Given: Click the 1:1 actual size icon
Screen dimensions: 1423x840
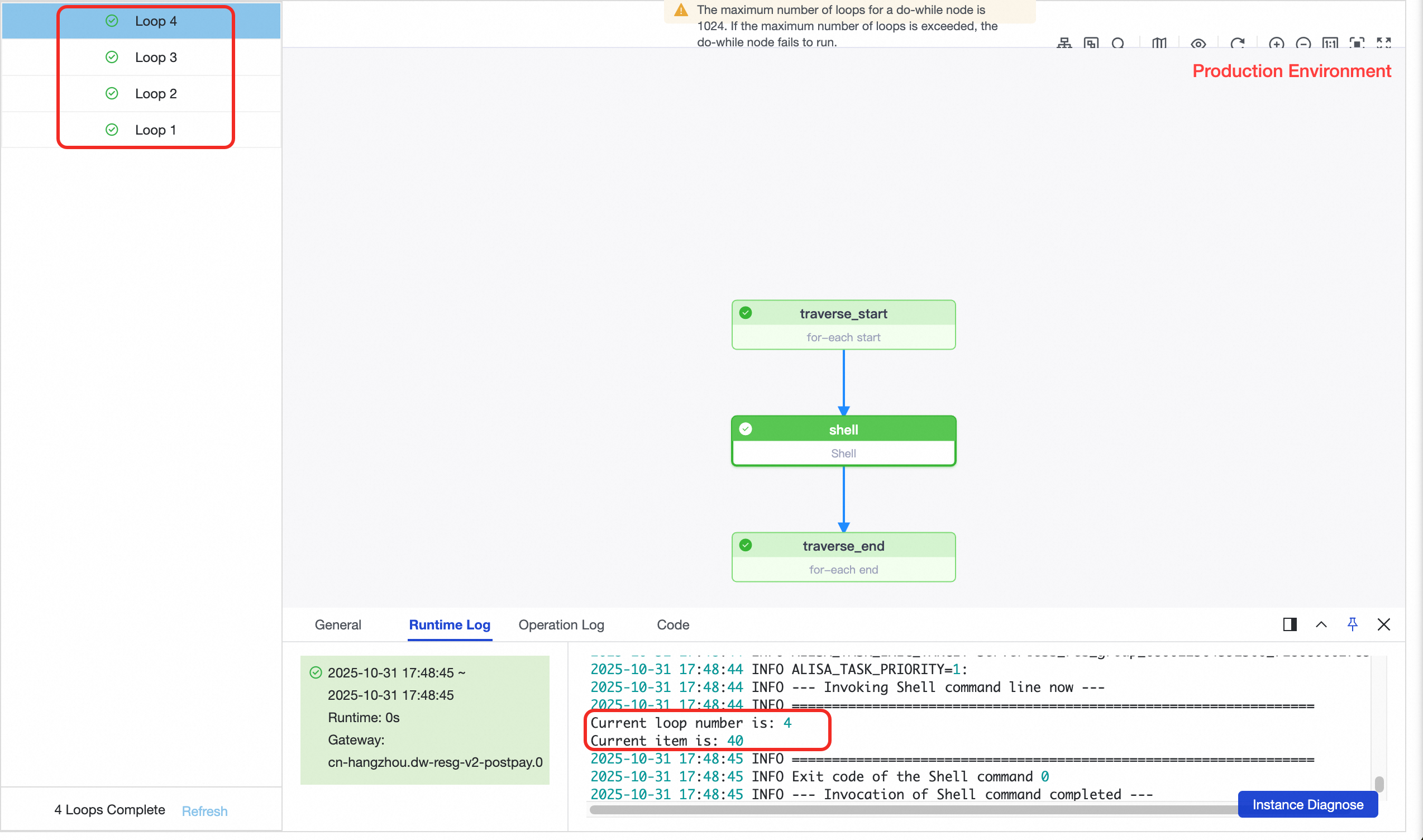Looking at the screenshot, I should click(1330, 43).
